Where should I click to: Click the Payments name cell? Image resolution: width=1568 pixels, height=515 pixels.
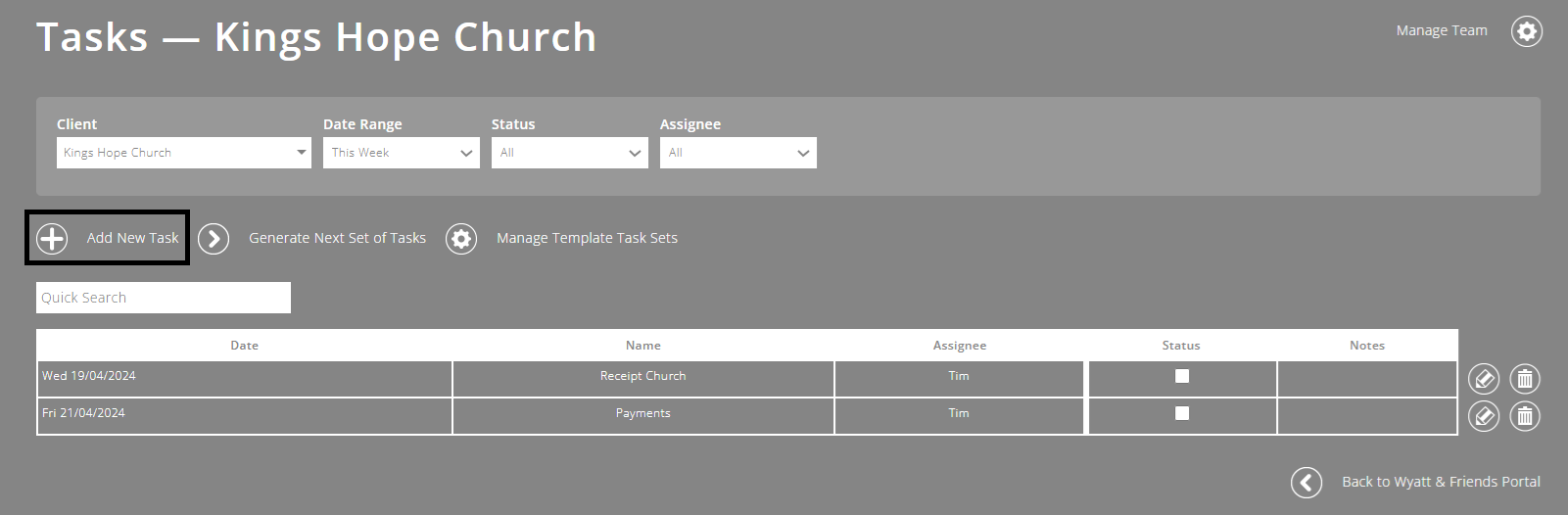(x=643, y=416)
